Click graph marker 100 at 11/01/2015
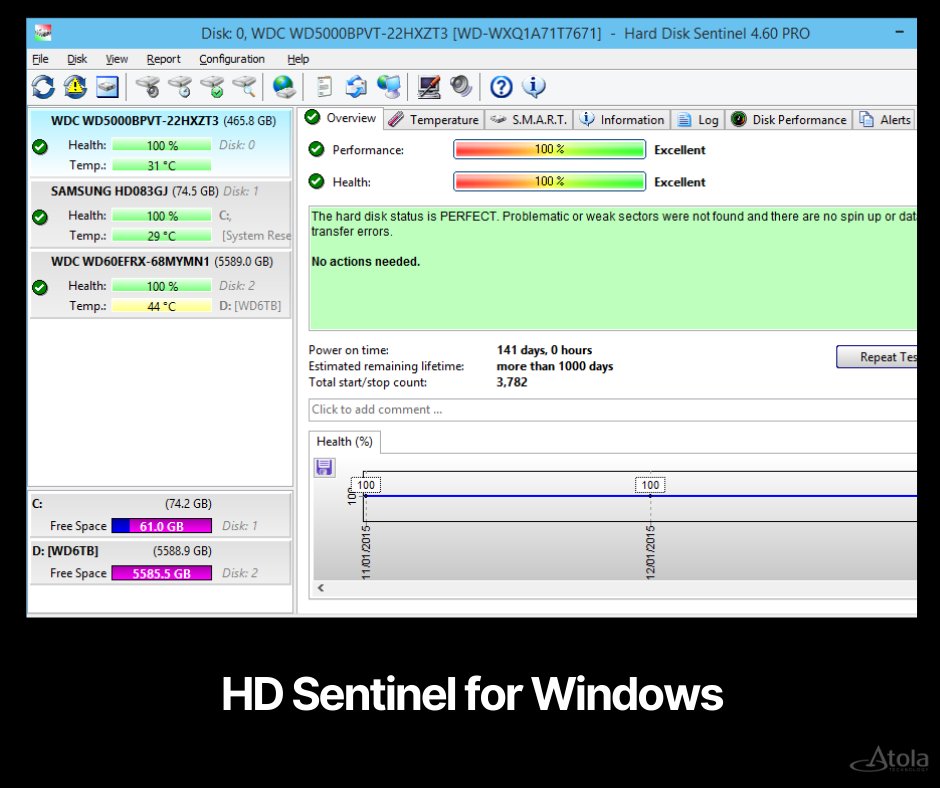This screenshot has width=940, height=788. click(x=366, y=485)
